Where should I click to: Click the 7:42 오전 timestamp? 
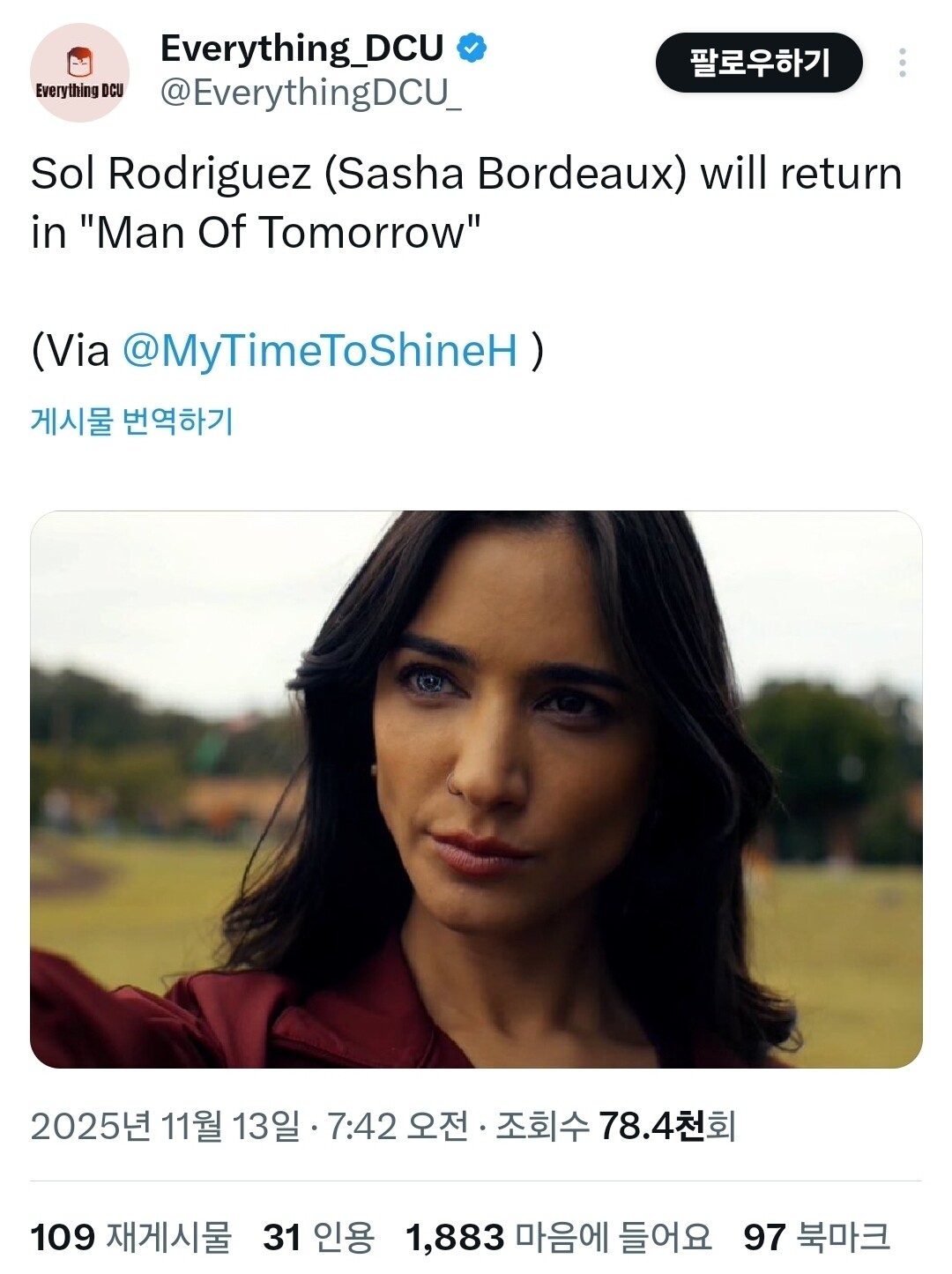point(397,1126)
